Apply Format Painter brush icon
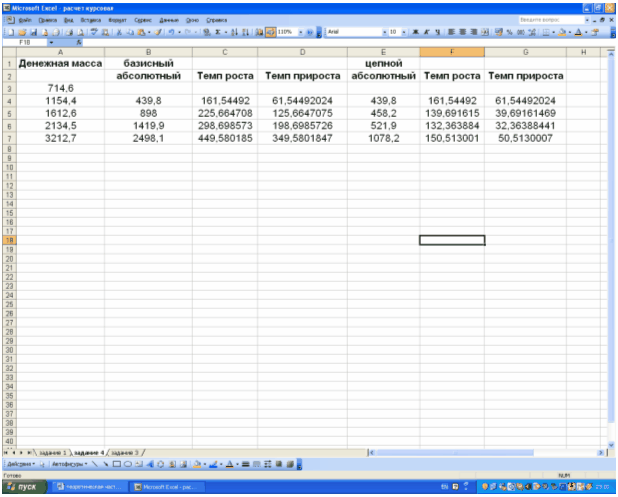Image resolution: width=618 pixels, height=497 pixels. click(158, 32)
